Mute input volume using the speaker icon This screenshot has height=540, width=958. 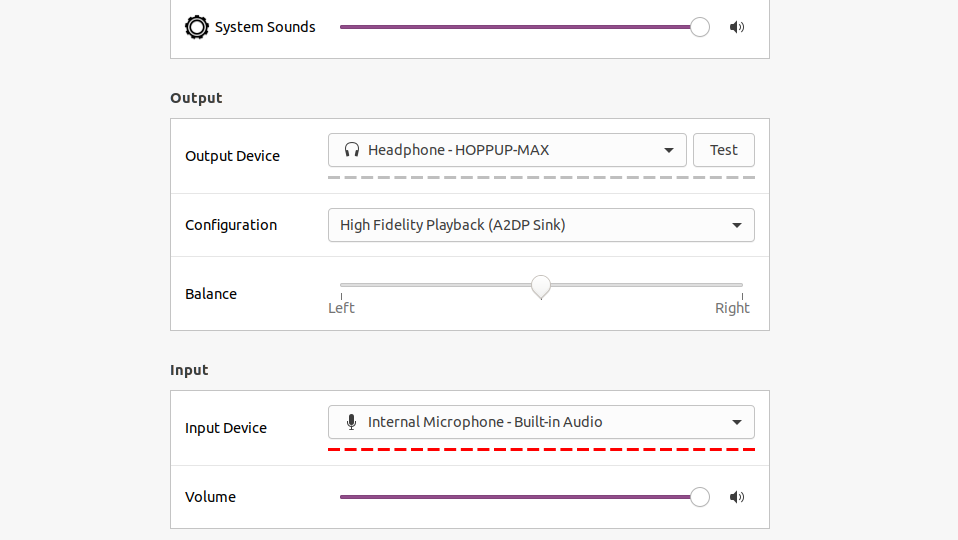click(737, 497)
